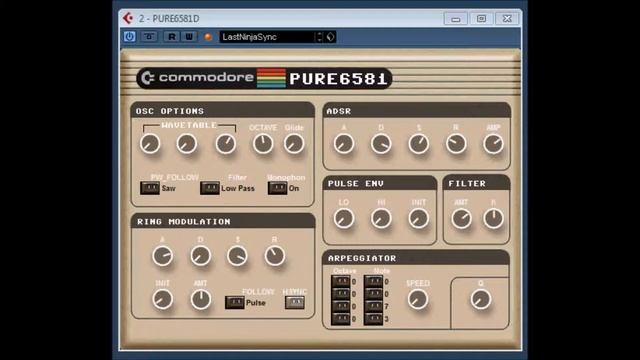640x360 pixels.
Task: Toggle the plugin power/bypass button
Action: click(129, 37)
